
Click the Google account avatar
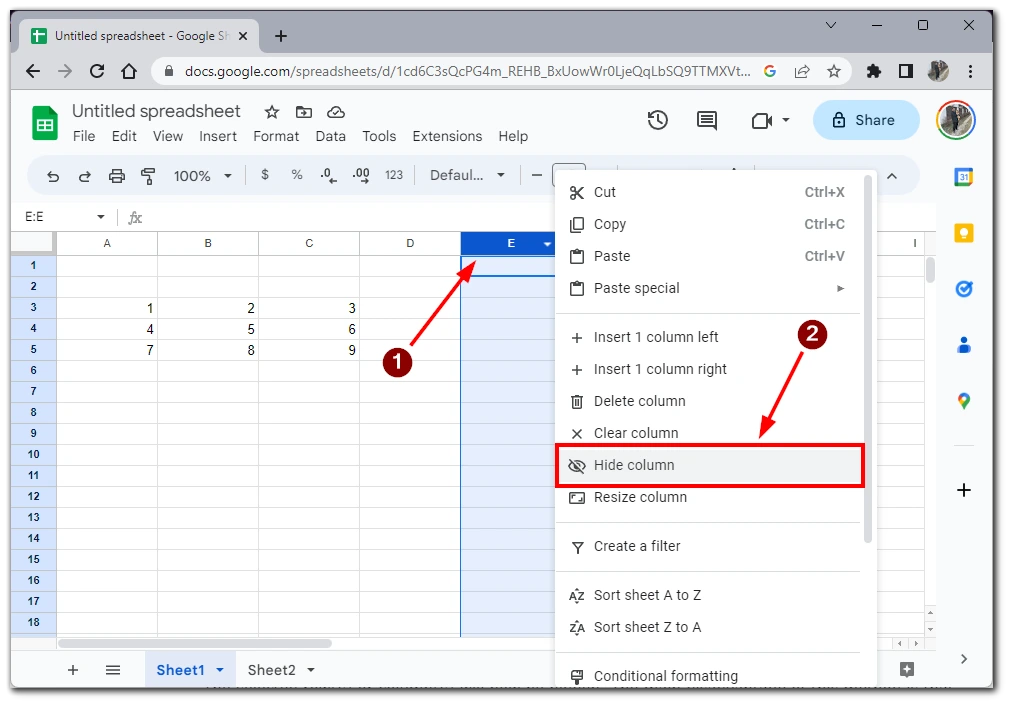(x=956, y=120)
